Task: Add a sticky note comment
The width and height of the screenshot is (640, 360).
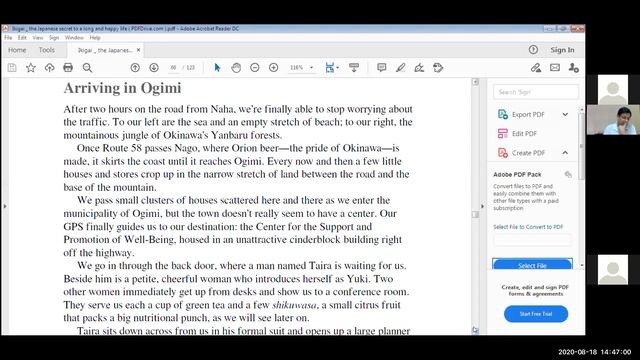Action: tap(382, 68)
